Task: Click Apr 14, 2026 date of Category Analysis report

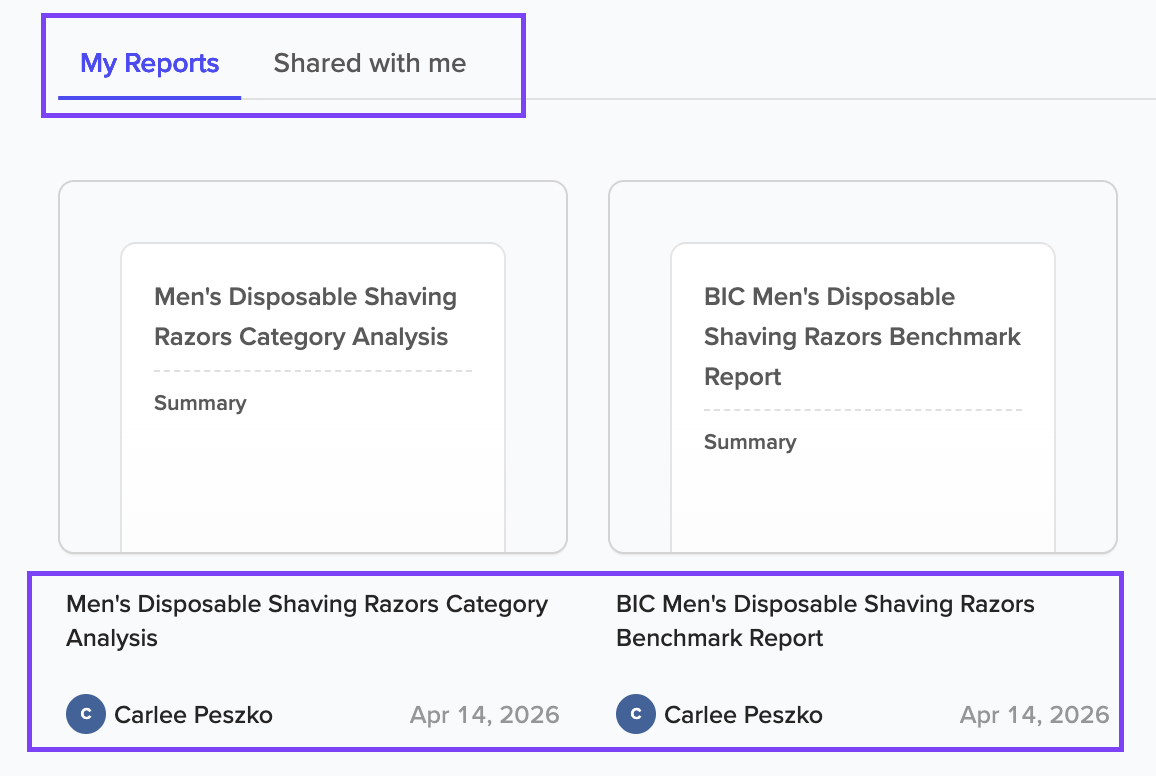Action: pyautogui.click(x=484, y=715)
